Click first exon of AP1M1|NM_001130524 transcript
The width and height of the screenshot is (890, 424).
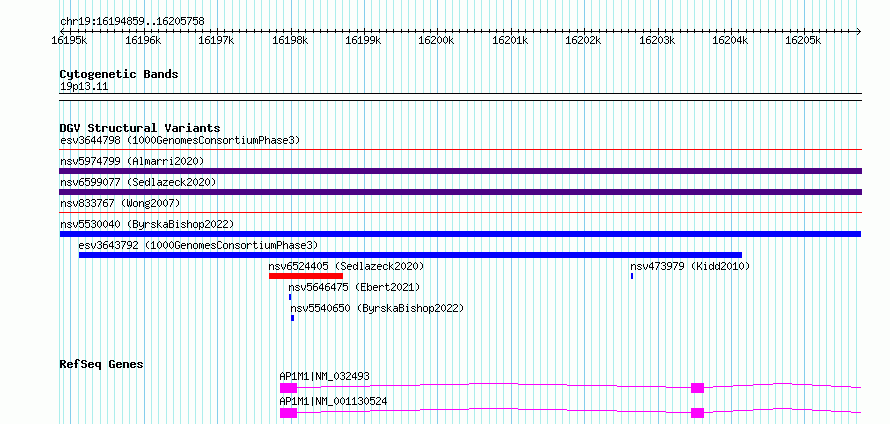point(288,413)
